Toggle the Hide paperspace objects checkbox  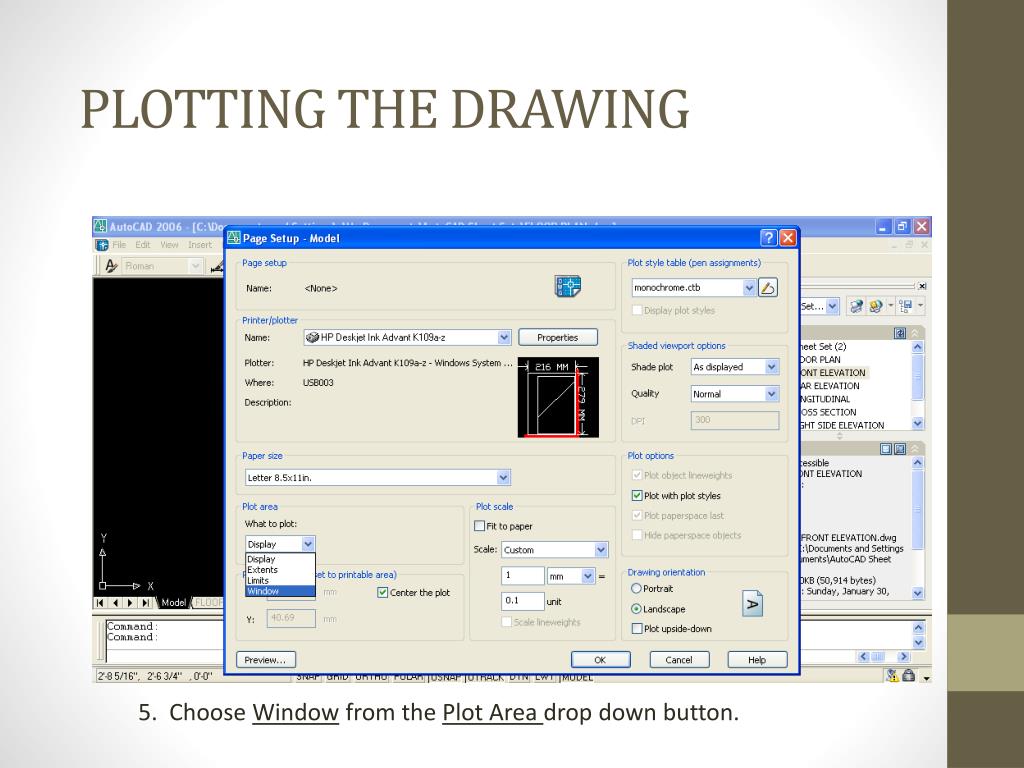tap(637, 535)
